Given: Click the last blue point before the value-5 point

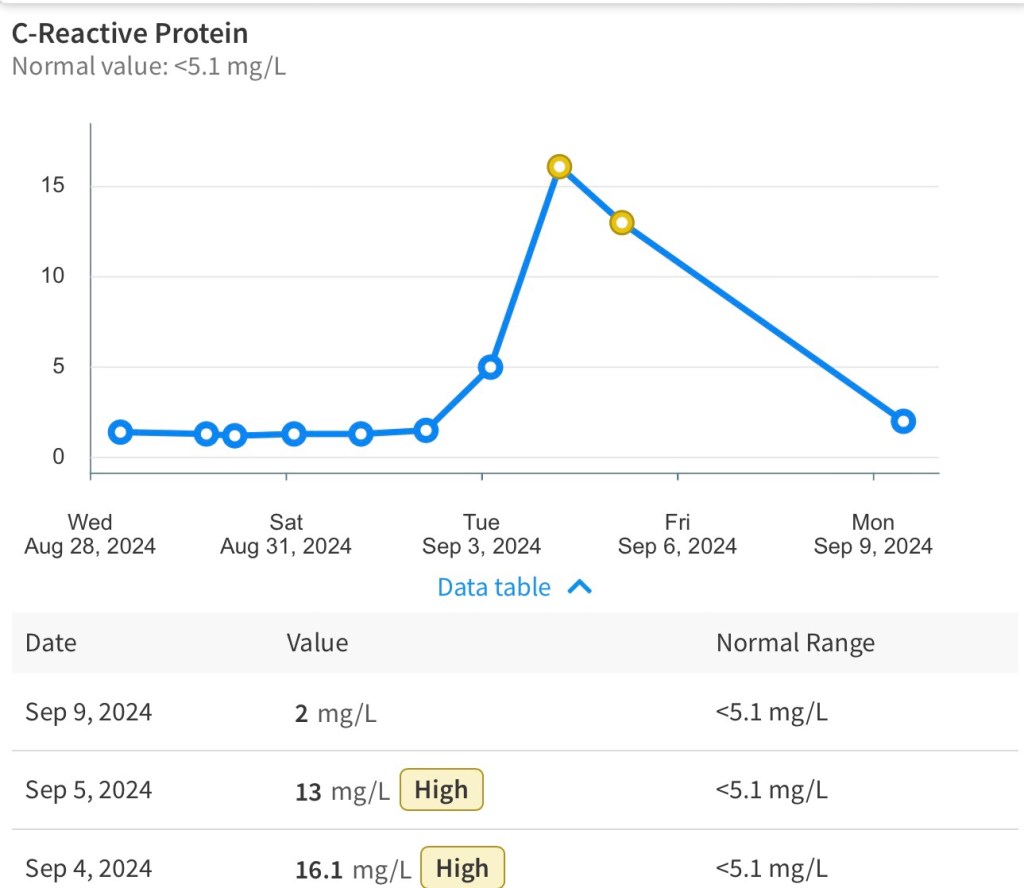Looking at the screenshot, I should pos(426,430).
